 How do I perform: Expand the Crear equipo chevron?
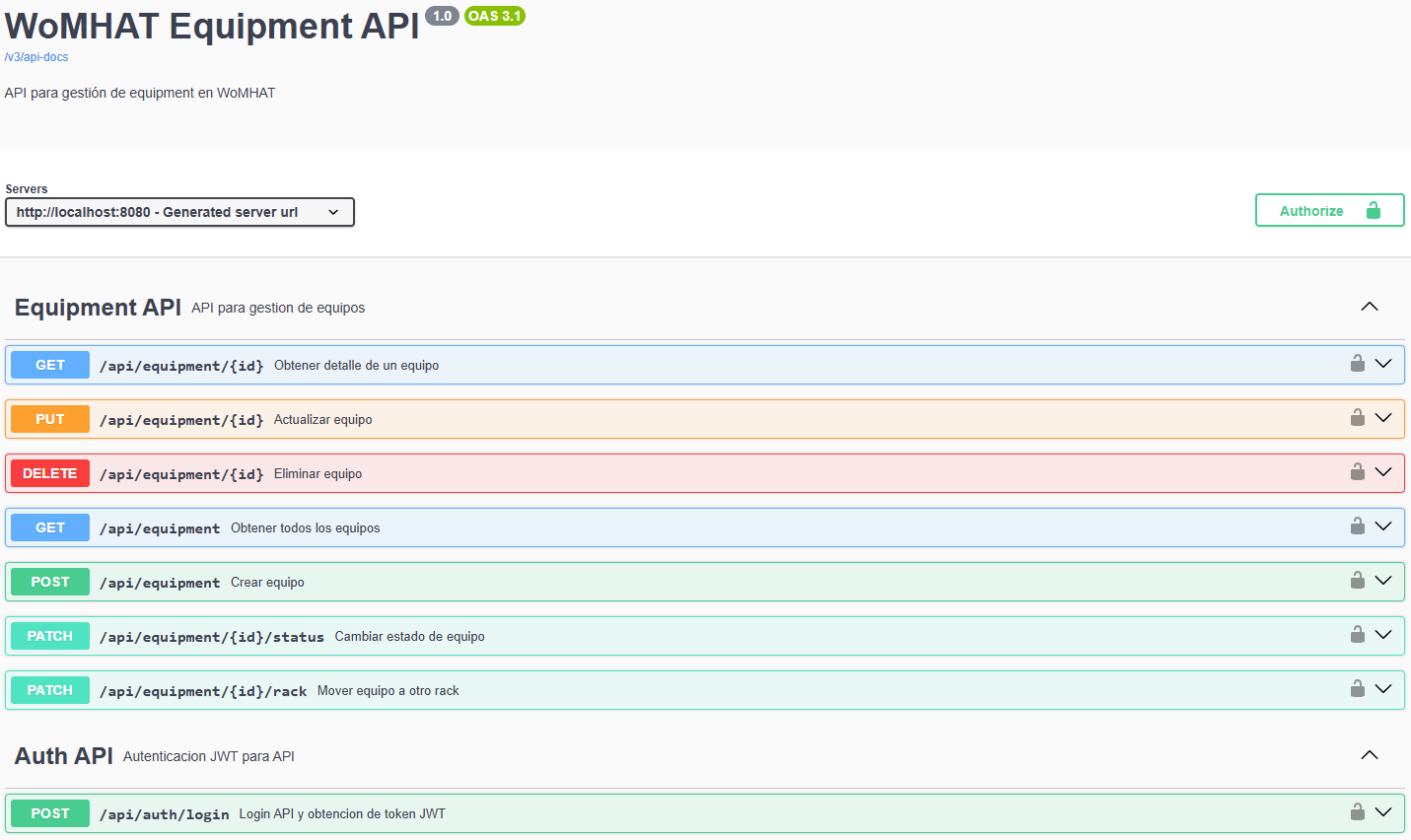1383,581
